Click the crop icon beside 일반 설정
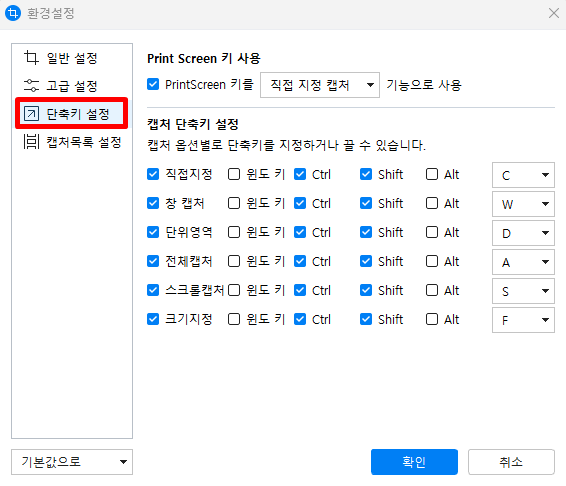This screenshot has height=486, width=566. (x=31, y=58)
